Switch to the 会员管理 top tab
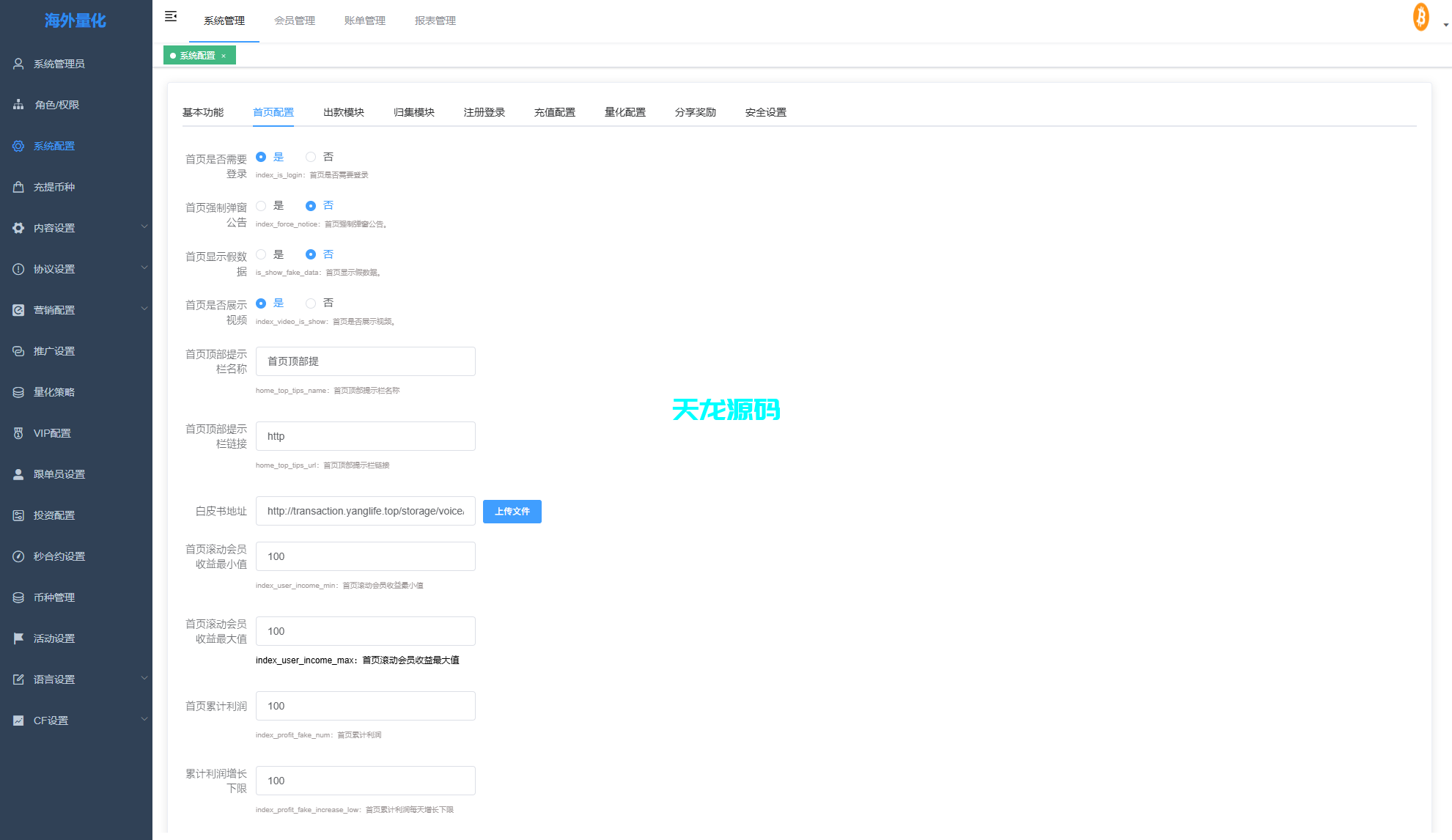The height and width of the screenshot is (840, 1452). coord(295,20)
